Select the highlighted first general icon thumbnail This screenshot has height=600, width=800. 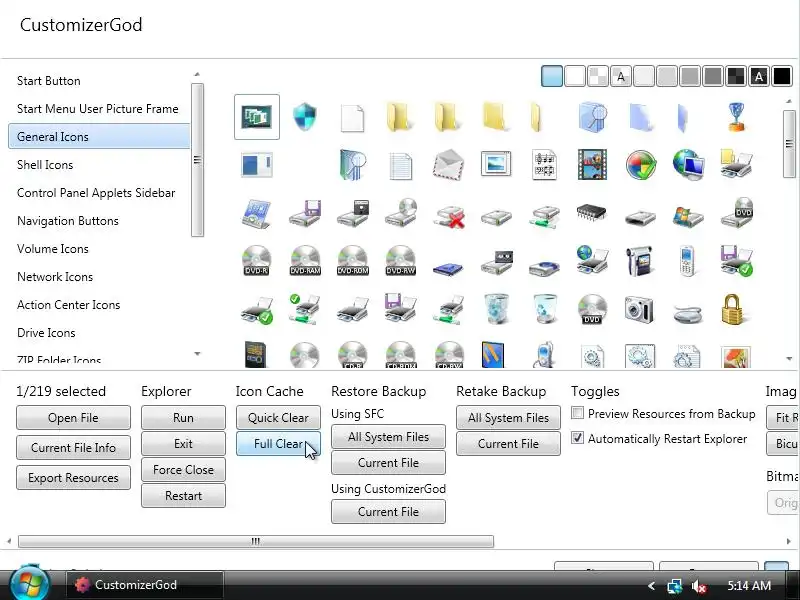pos(257,116)
